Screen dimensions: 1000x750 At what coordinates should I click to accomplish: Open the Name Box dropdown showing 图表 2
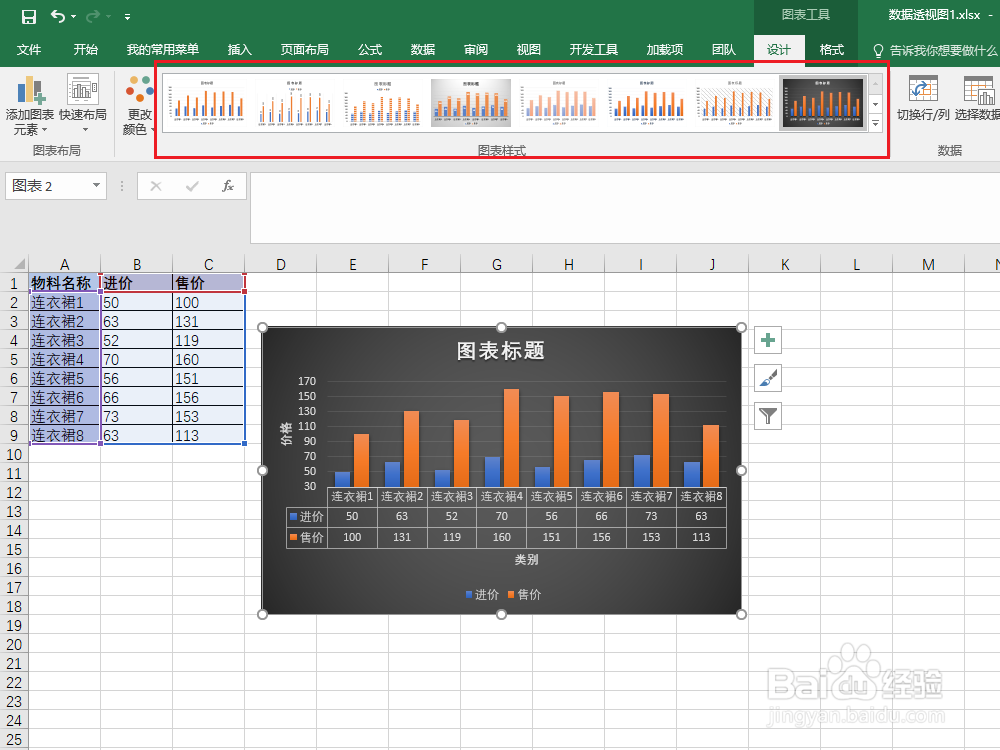pyautogui.click(x=96, y=186)
